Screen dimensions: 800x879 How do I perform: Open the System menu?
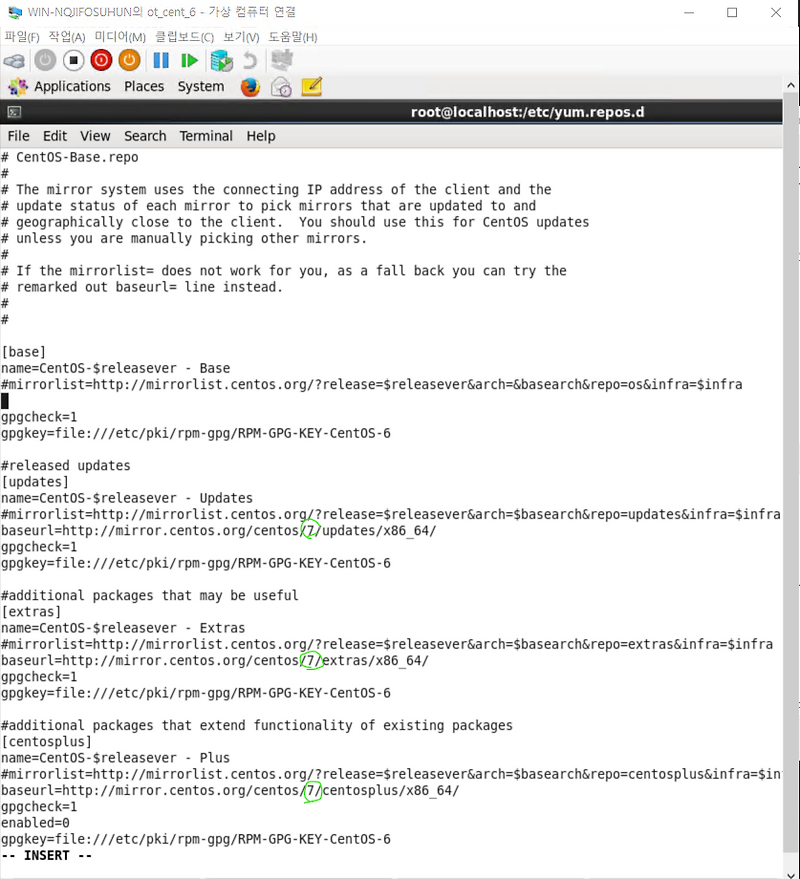pyautogui.click(x=200, y=87)
